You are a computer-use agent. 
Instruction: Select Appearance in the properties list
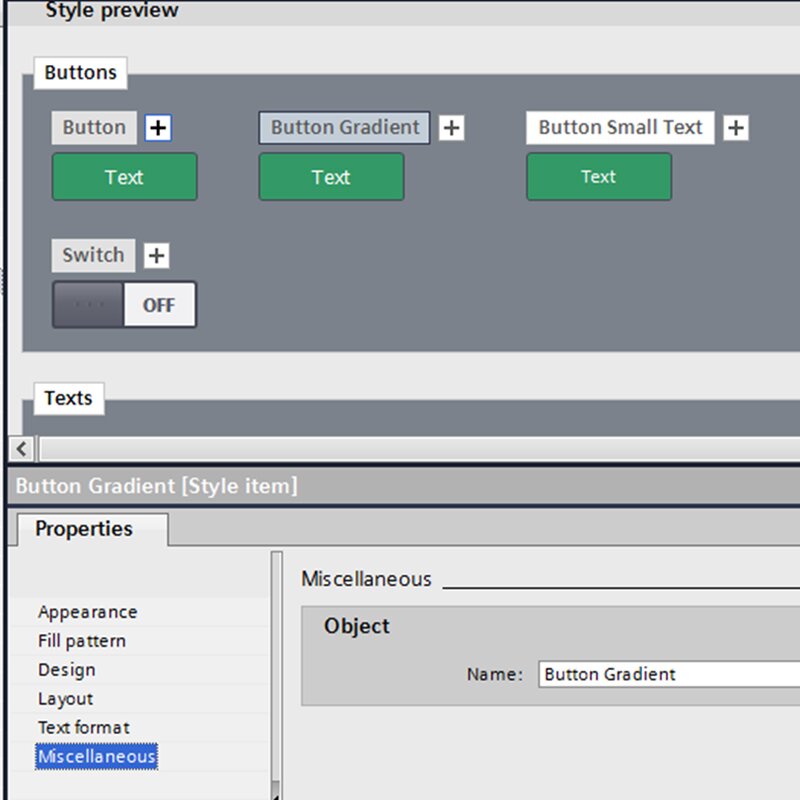[x=88, y=612]
